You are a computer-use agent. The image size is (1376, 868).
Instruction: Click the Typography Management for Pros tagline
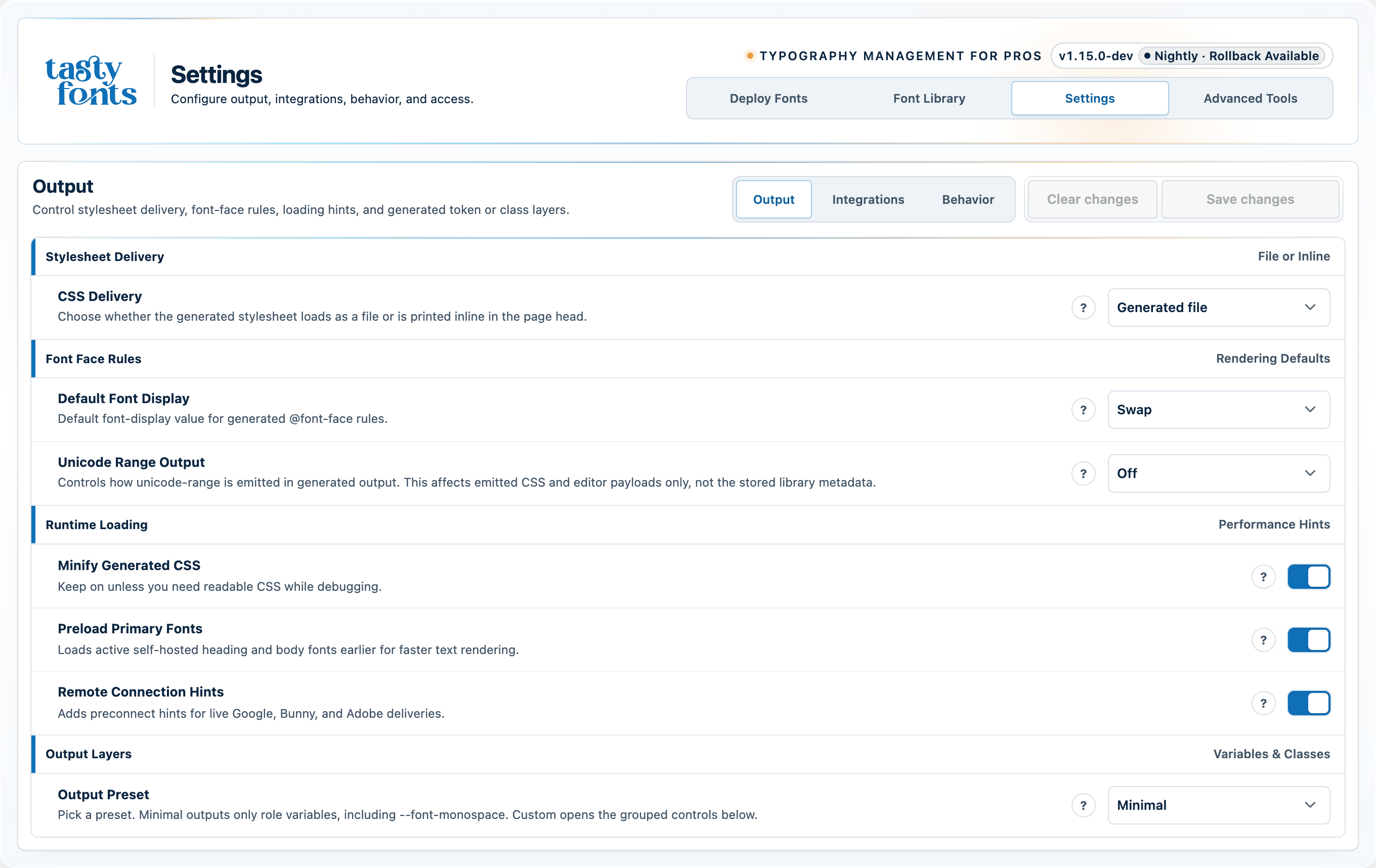[900, 56]
